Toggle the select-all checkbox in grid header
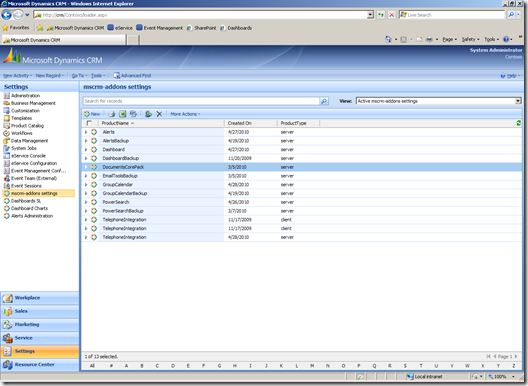The image size is (528, 386). tap(89, 123)
